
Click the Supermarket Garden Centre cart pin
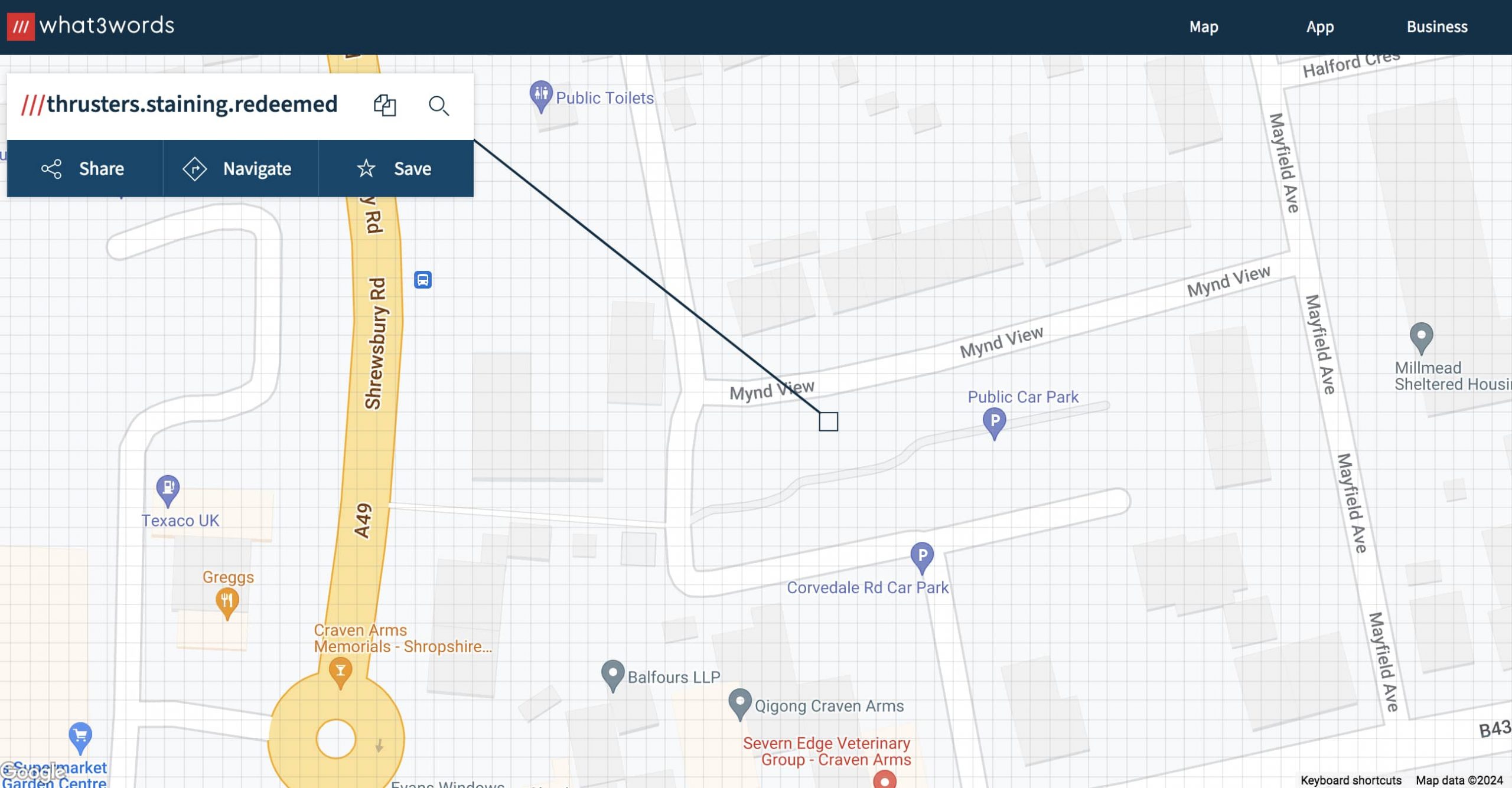pos(80,738)
